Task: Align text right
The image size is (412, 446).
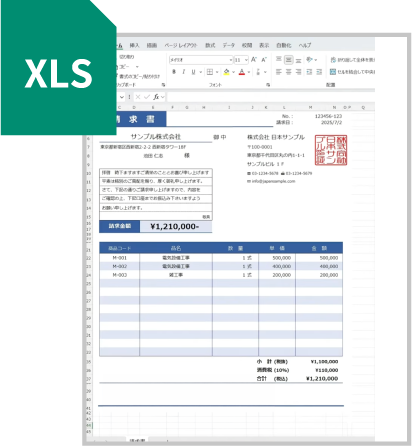Action: (298, 72)
